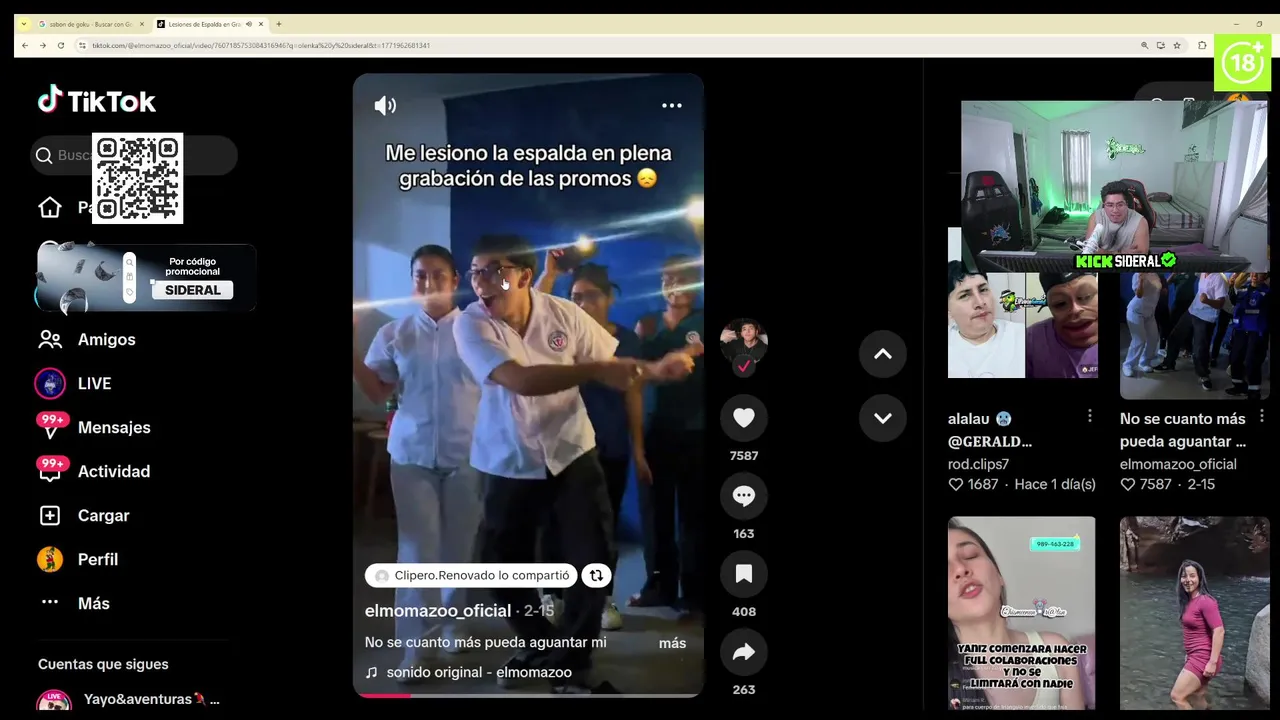Click the Cargar plus-square icon

click(50, 515)
